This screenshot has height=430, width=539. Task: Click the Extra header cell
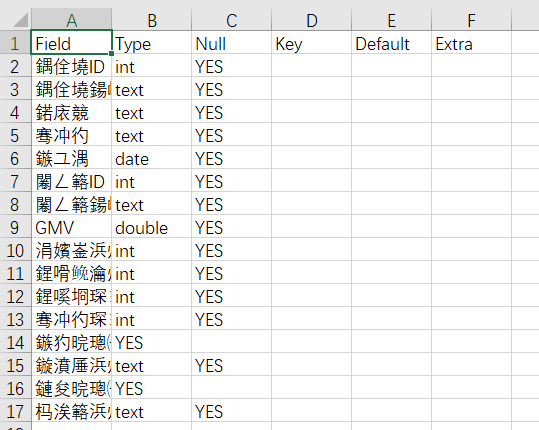coord(471,43)
